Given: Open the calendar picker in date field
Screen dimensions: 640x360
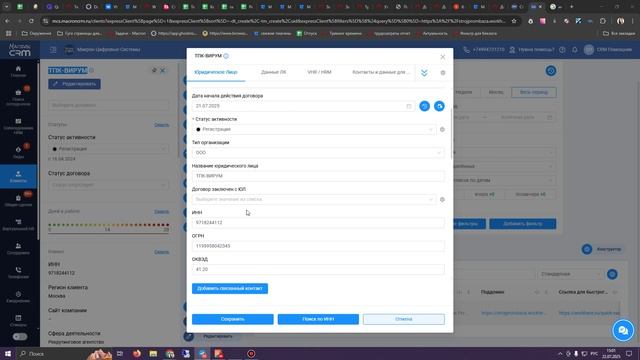Looking at the screenshot, I should click(x=409, y=106).
